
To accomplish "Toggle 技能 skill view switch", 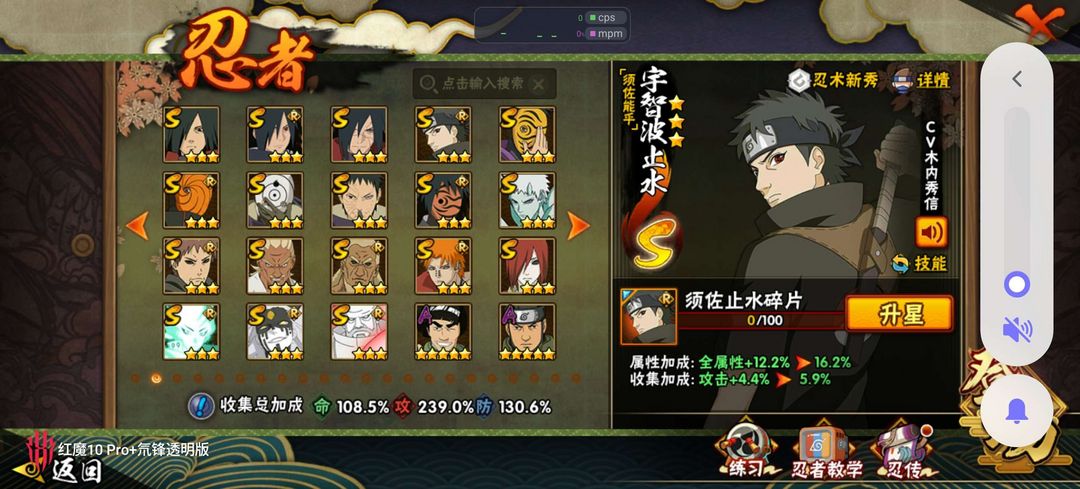I will 920,263.
